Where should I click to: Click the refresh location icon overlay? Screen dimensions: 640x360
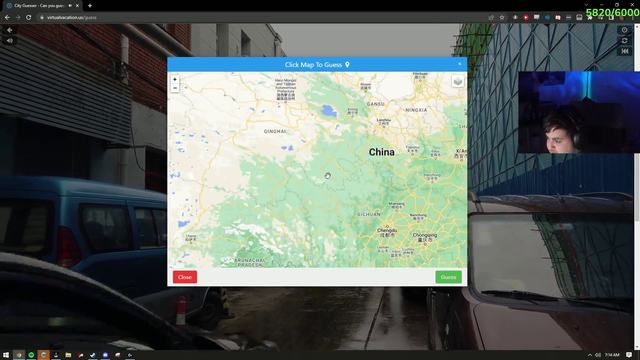pyautogui.click(x=624, y=40)
